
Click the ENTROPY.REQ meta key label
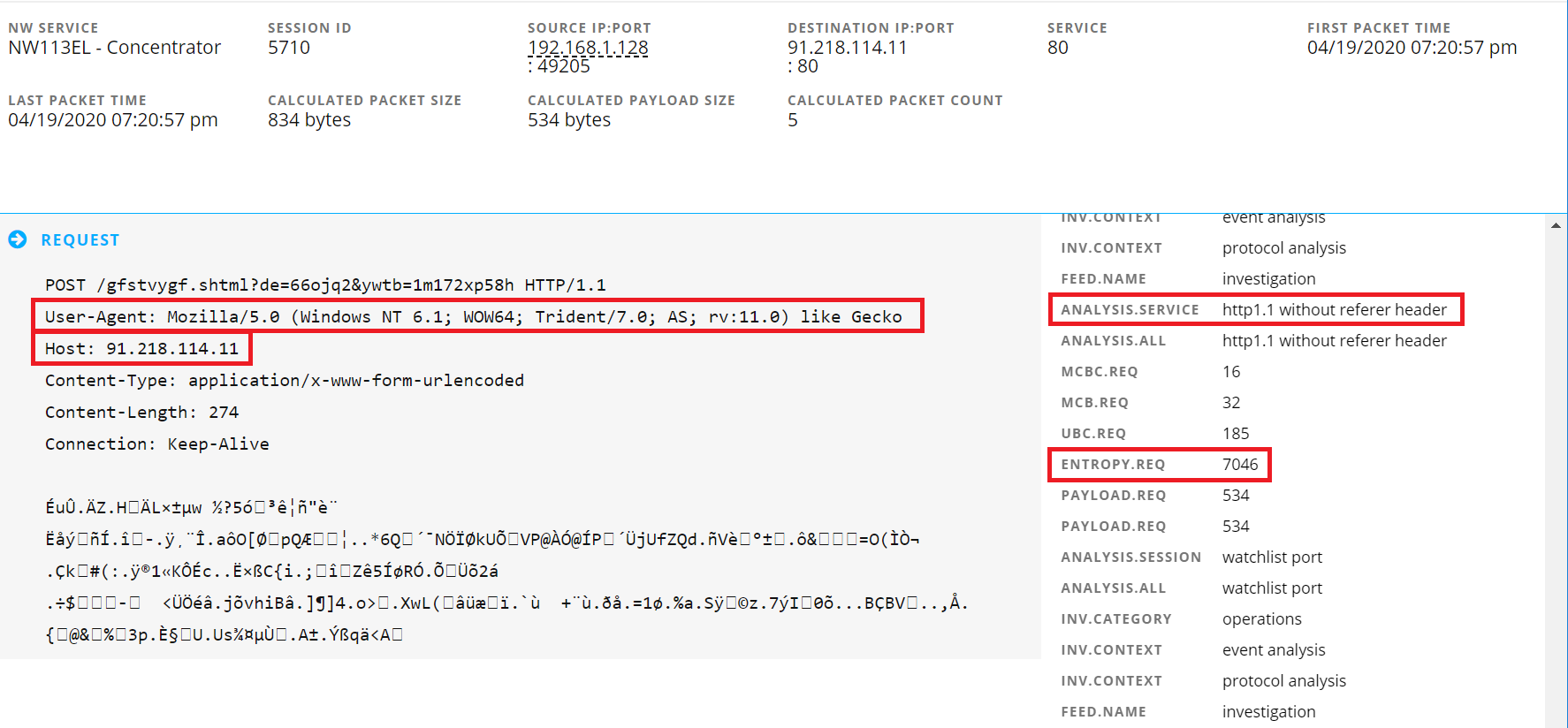pyautogui.click(x=1113, y=465)
